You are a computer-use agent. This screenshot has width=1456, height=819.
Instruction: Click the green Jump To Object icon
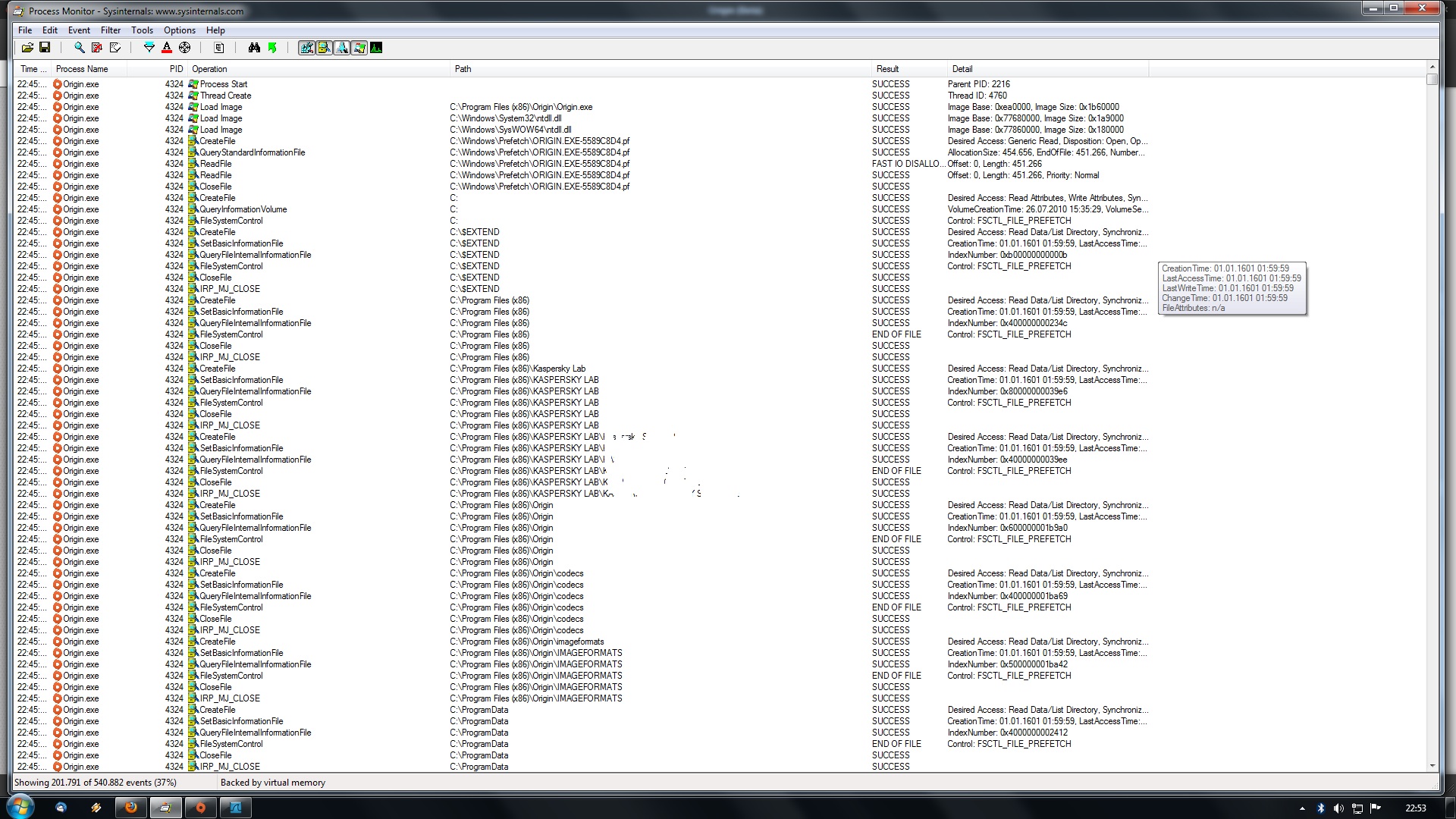(x=272, y=48)
